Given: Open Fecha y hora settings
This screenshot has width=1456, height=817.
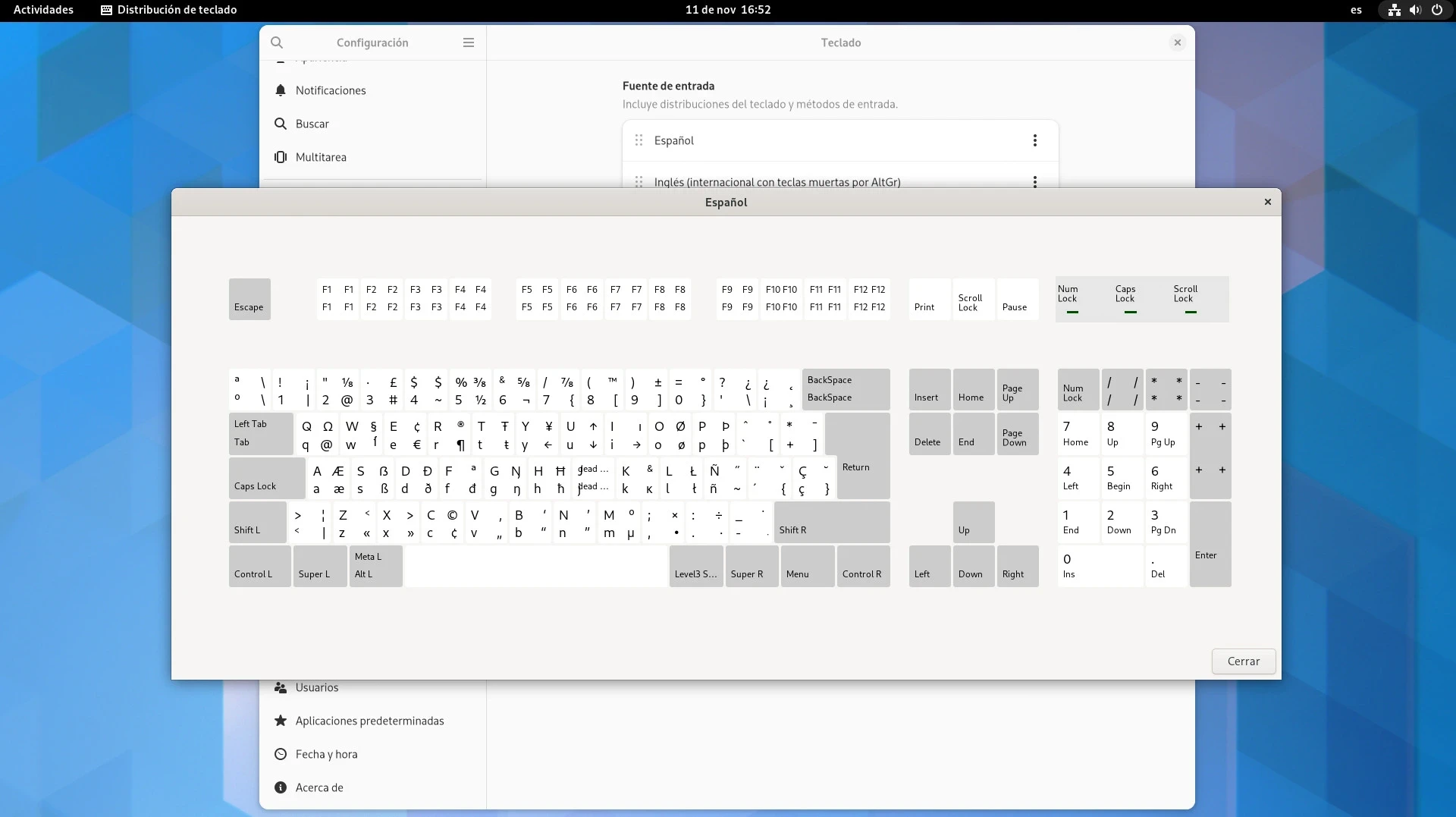Looking at the screenshot, I should 326,754.
